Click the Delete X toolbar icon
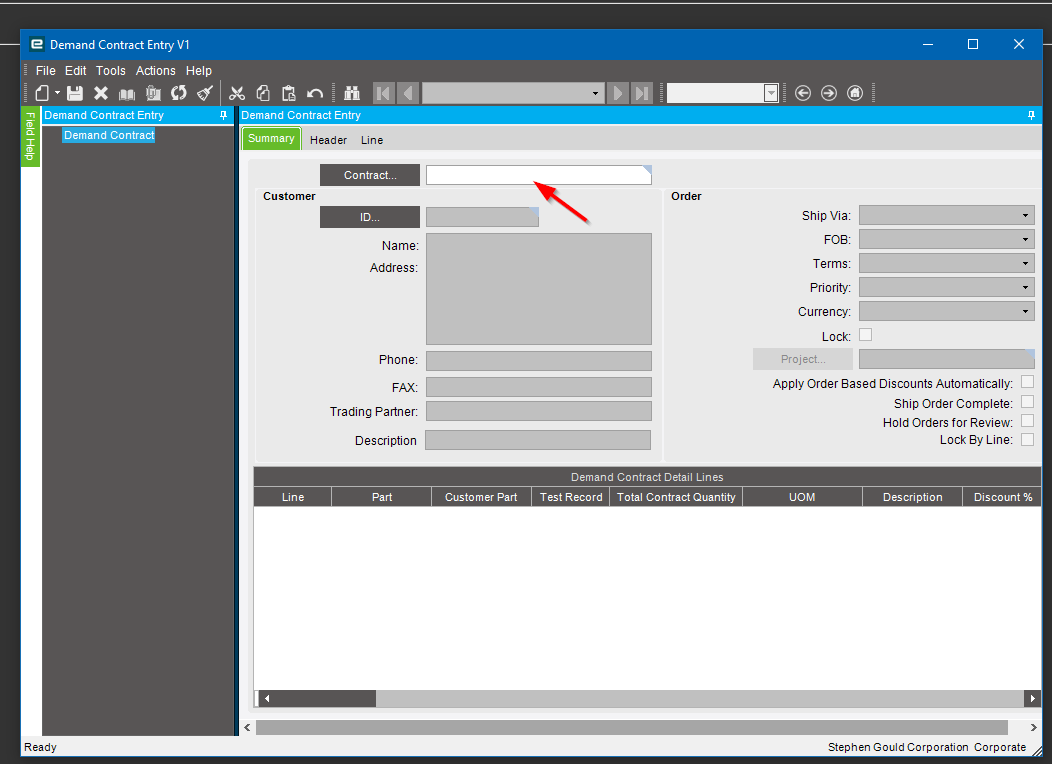 (x=101, y=93)
